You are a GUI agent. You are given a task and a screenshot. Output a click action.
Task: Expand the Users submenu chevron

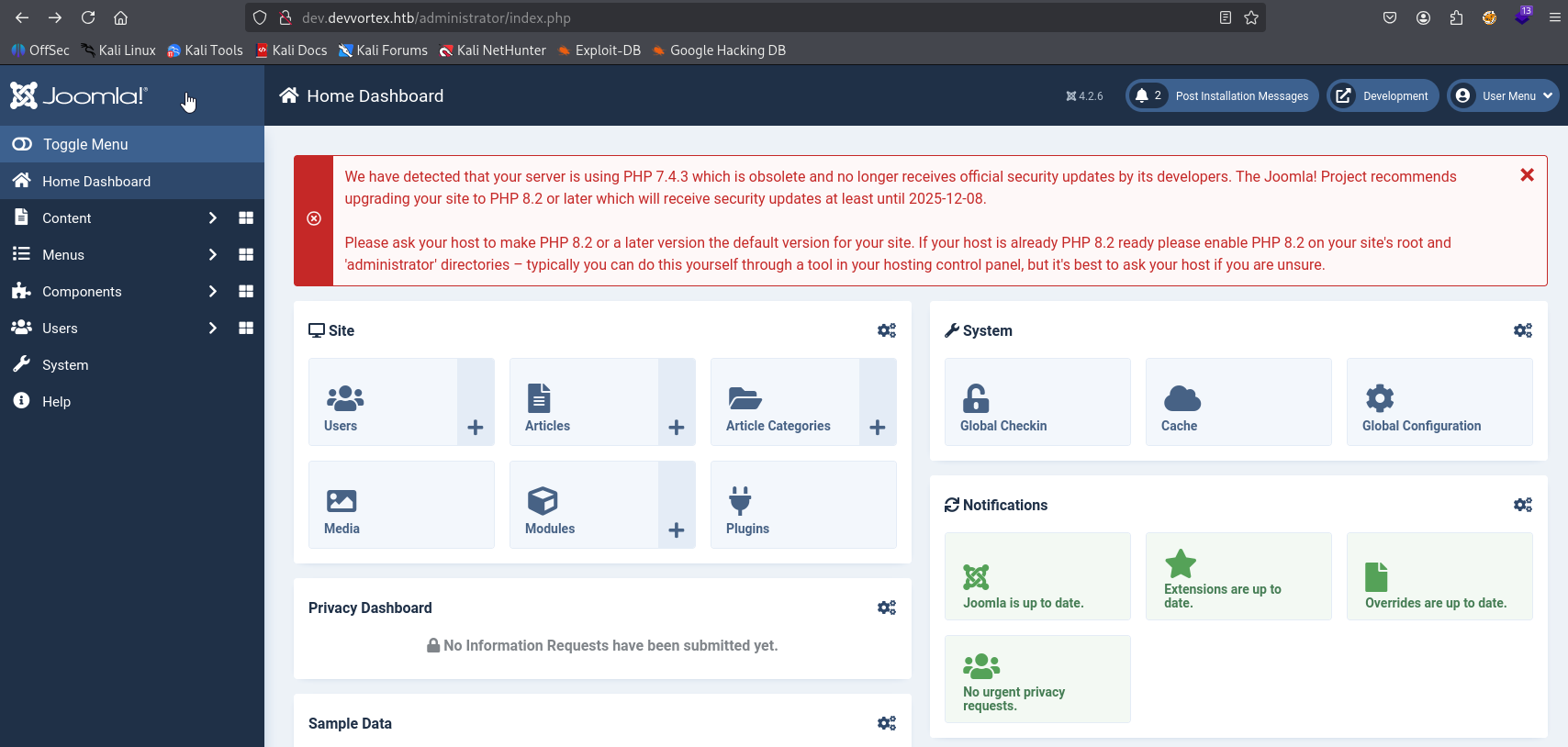pyautogui.click(x=212, y=328)
